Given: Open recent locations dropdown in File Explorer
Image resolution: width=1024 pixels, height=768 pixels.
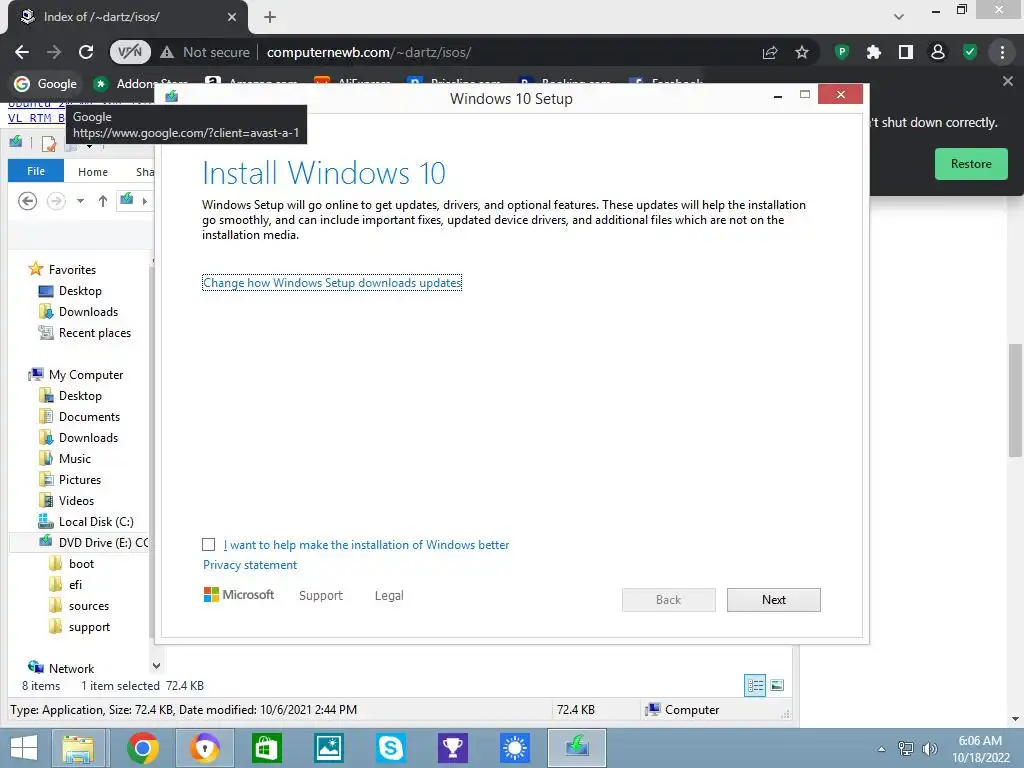Looking at the screenshot, I should pos(80,201).
